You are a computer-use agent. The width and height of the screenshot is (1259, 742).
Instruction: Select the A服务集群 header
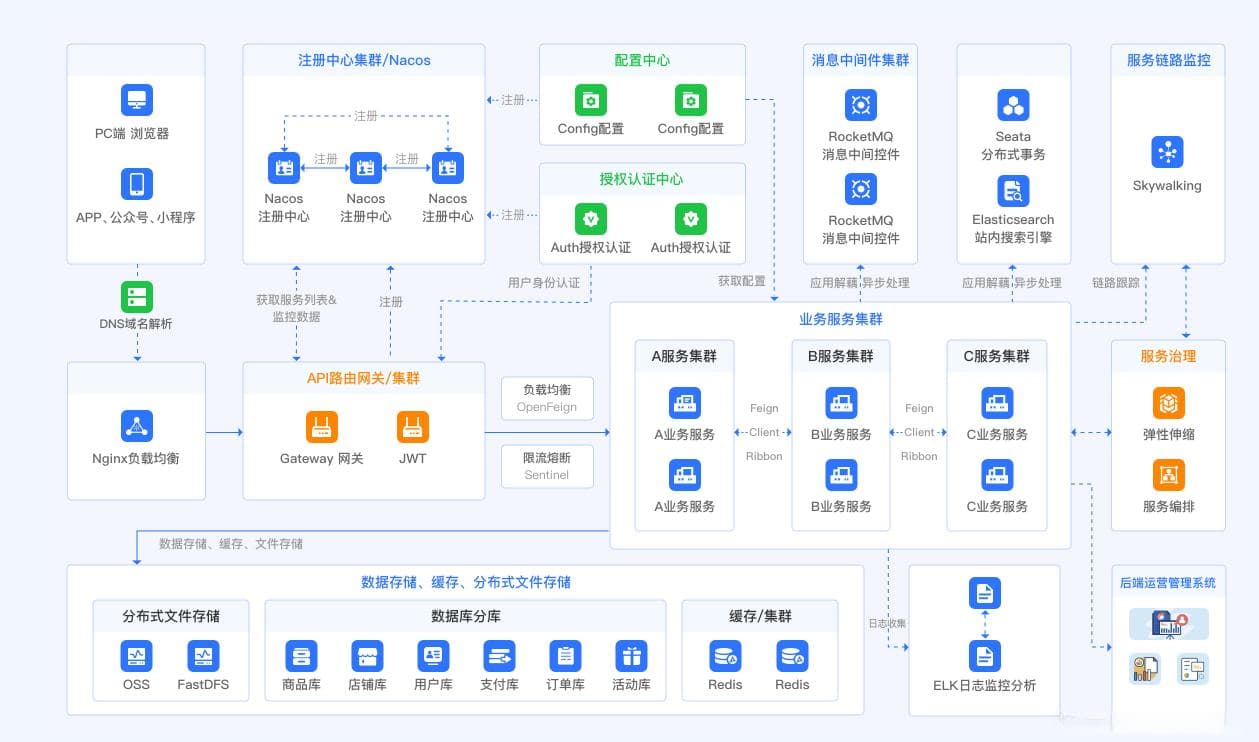pyautogui.click(x=684, y=356)
